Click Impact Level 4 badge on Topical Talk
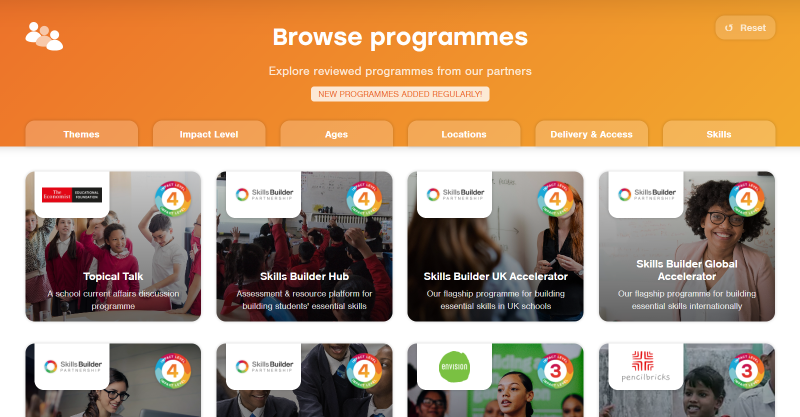Viewport: 800px width, 417px height. click(x=173, y=199)
